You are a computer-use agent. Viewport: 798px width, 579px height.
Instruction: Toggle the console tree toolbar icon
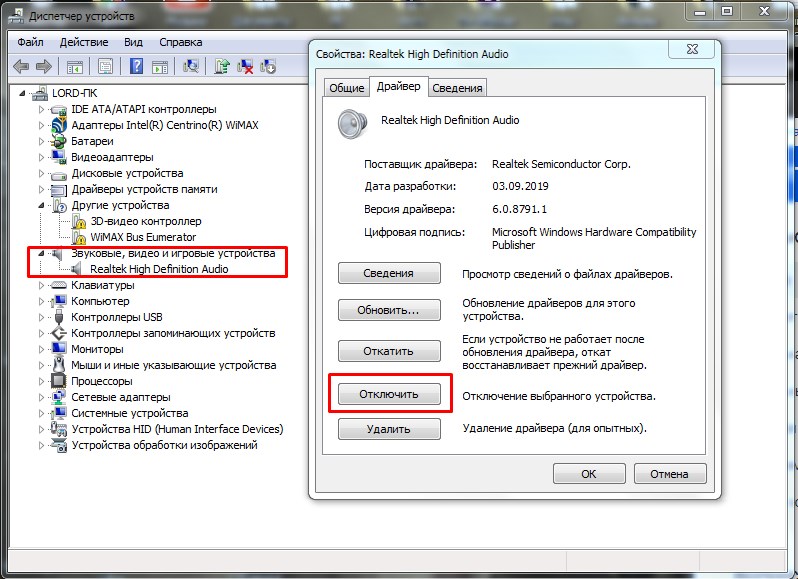(x=75, y=67)
